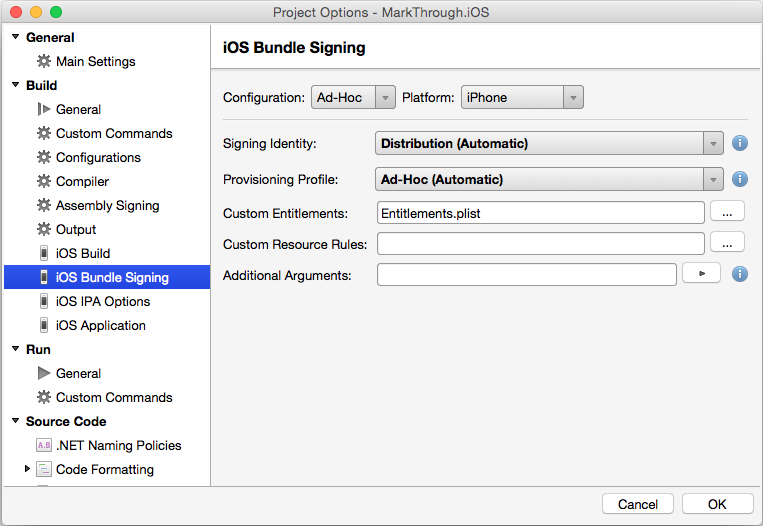Viewport: 763px width, 526px height.
Task: Collapse the Build section in sidebar
Action: coord(15,85)
